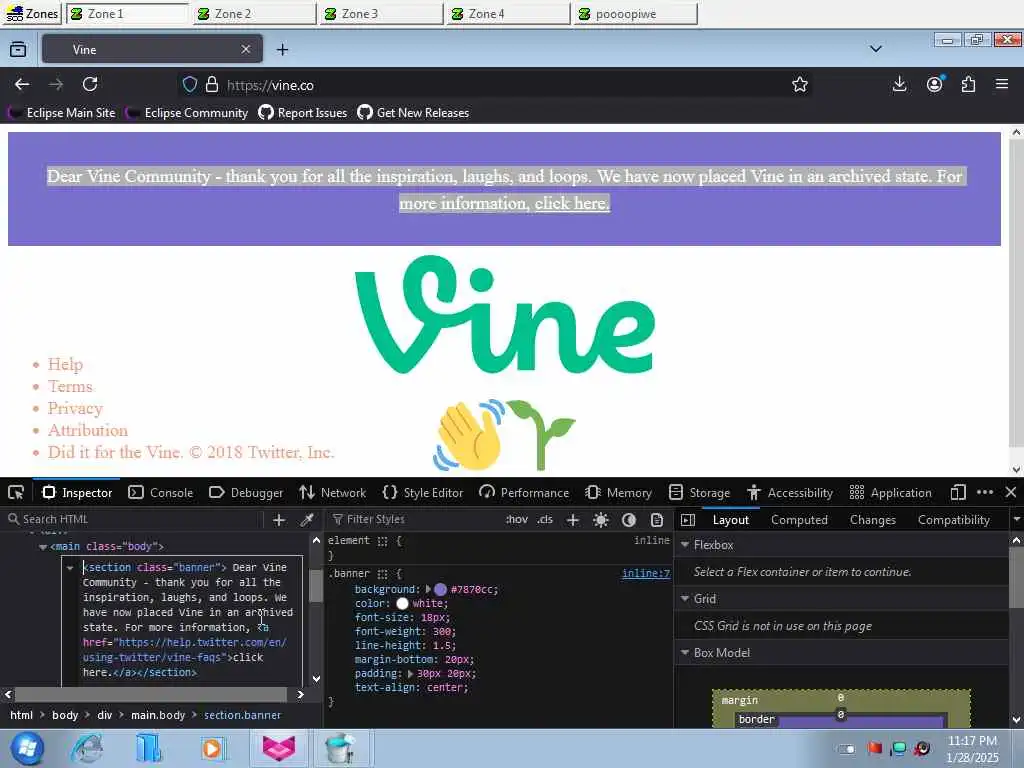The image size is (1024, 768).
Task: Switch to the Zone 2 tab
Action: pos(255,14)
